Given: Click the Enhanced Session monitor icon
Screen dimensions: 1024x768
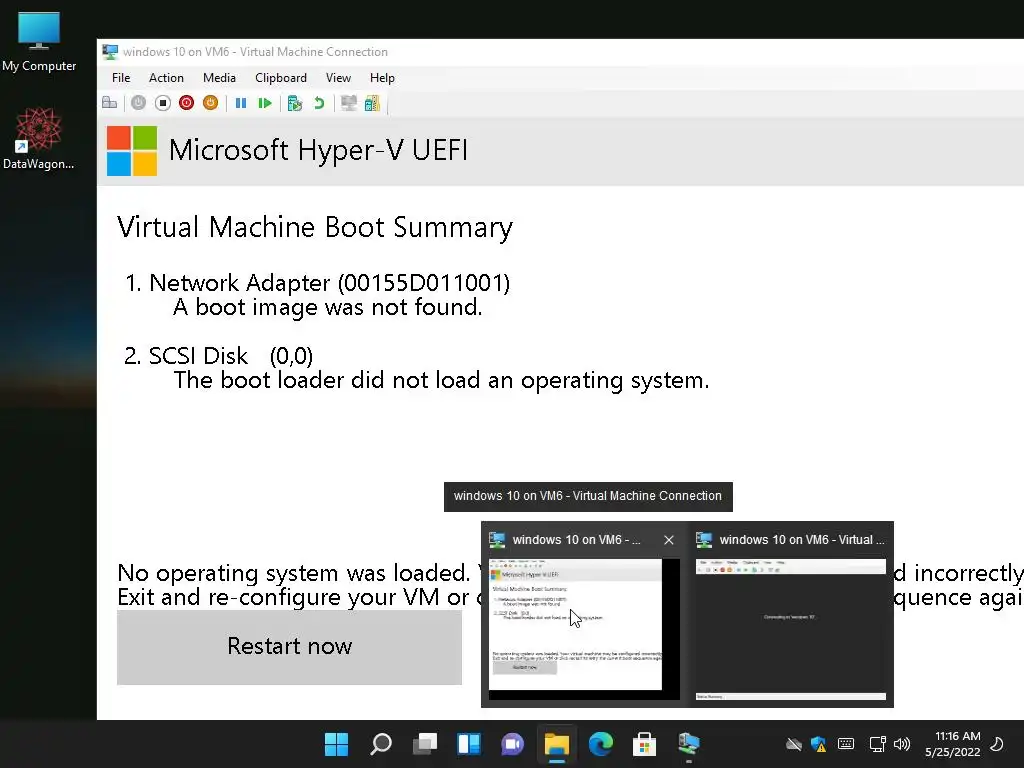Looking at the screenshot, I should [349, 103].
